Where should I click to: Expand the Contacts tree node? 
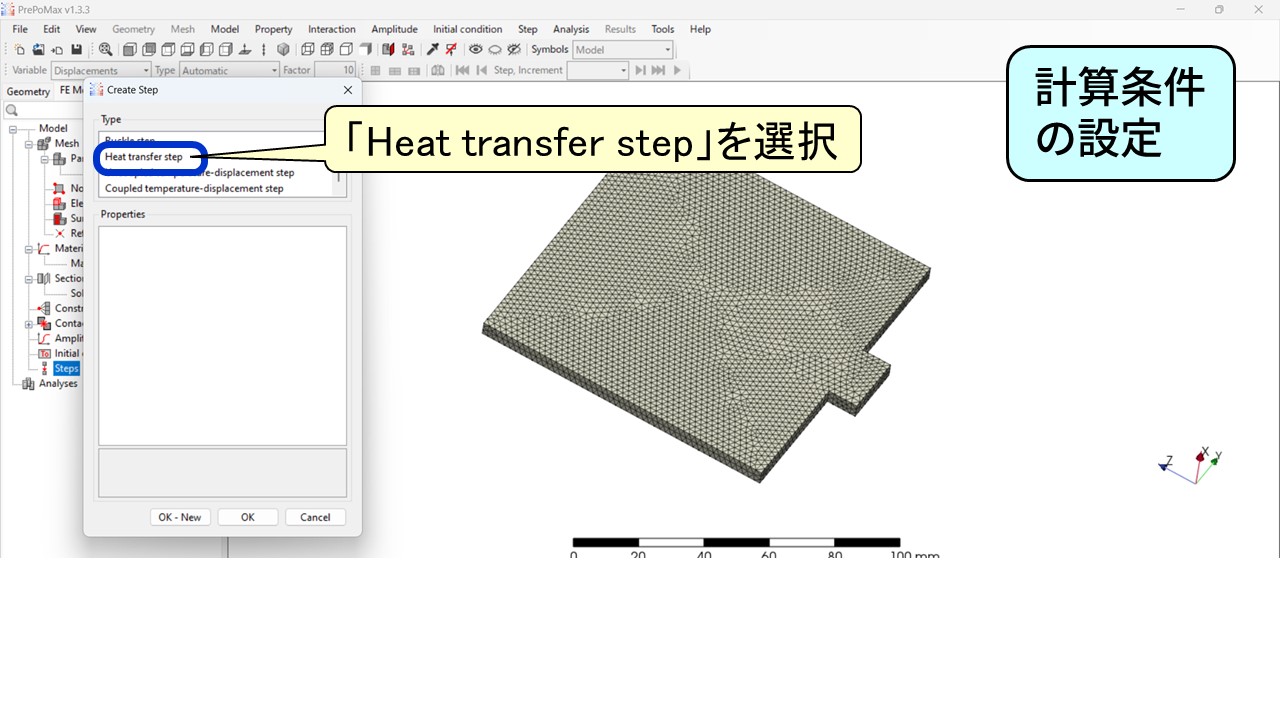[x=29, y=323]
